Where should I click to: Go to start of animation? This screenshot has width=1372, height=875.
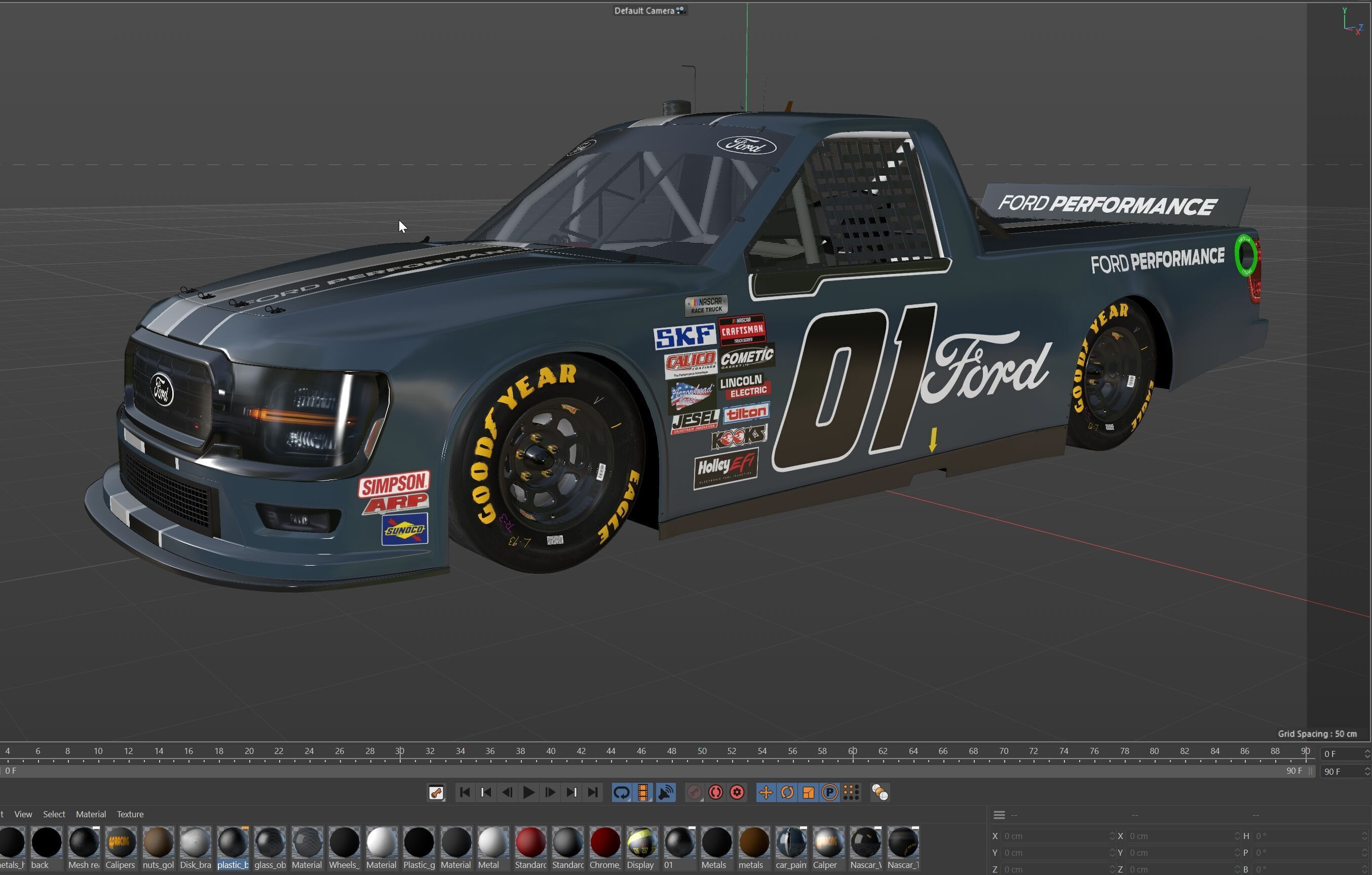point(465,792)
